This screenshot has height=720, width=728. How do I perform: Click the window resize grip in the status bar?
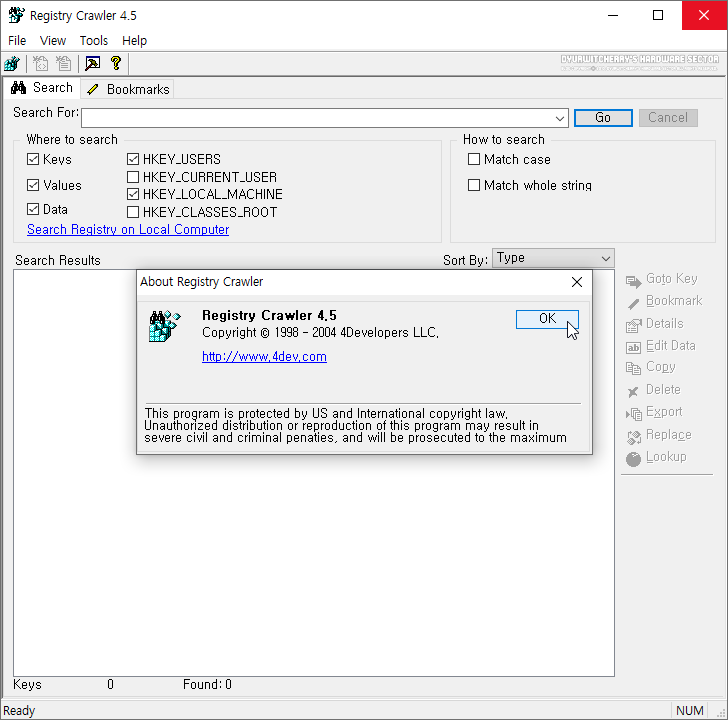721,714
